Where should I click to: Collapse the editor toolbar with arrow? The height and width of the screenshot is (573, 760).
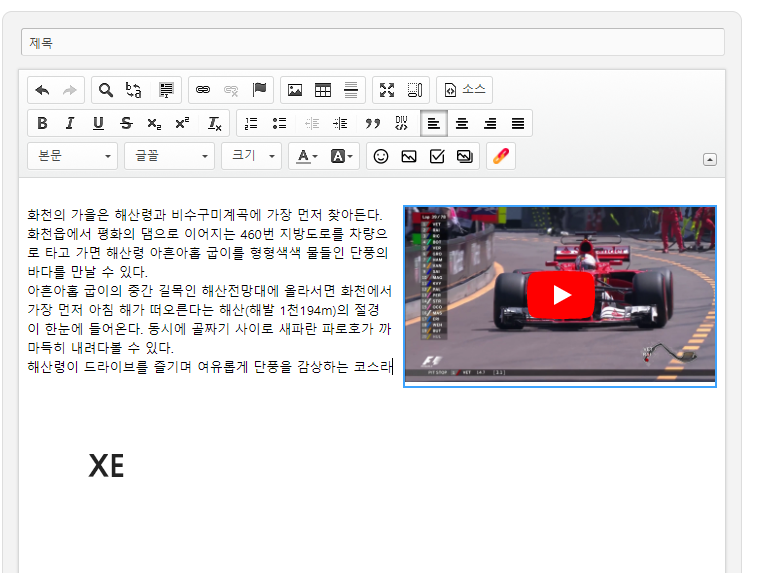coord(710,159)
